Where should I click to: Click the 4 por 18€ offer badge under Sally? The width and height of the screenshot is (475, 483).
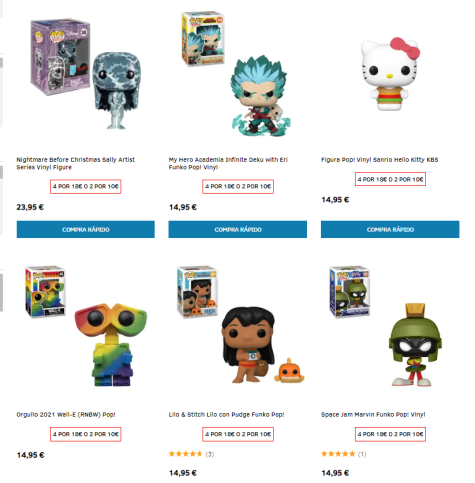click(86, 186)
